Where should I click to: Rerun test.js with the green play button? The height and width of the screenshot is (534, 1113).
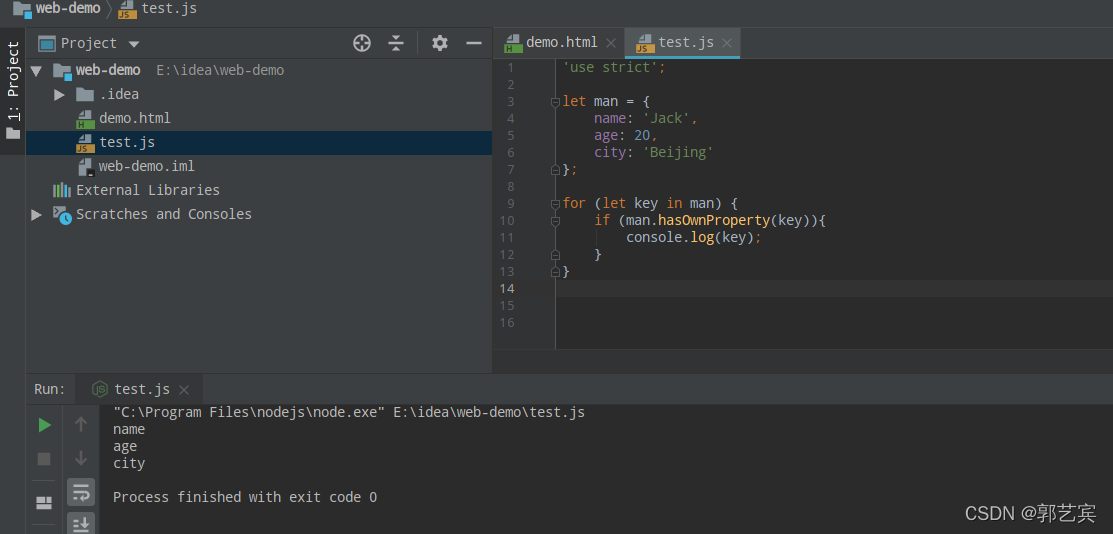[45, 425]
